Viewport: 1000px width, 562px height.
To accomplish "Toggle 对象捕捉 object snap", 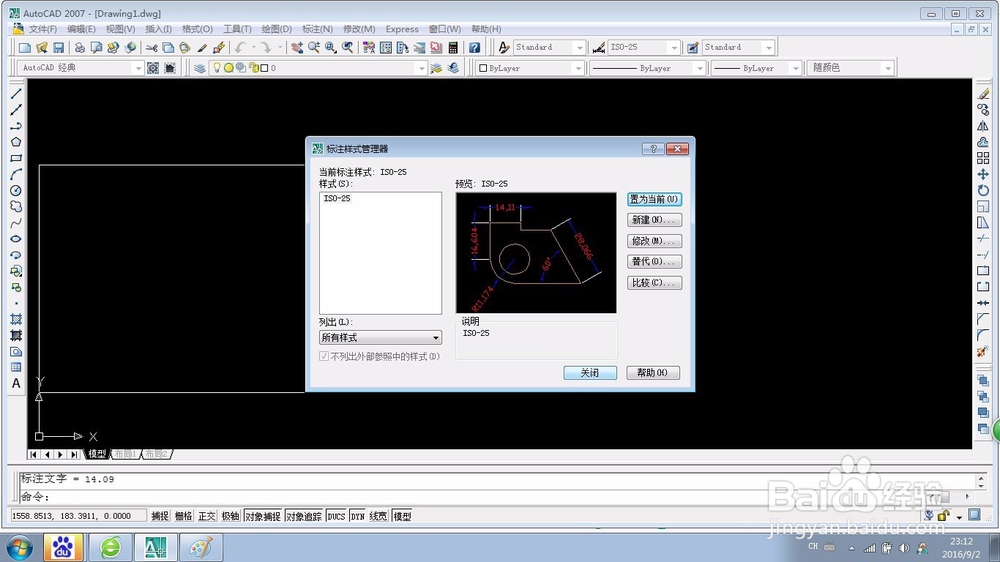I will 263,516.
